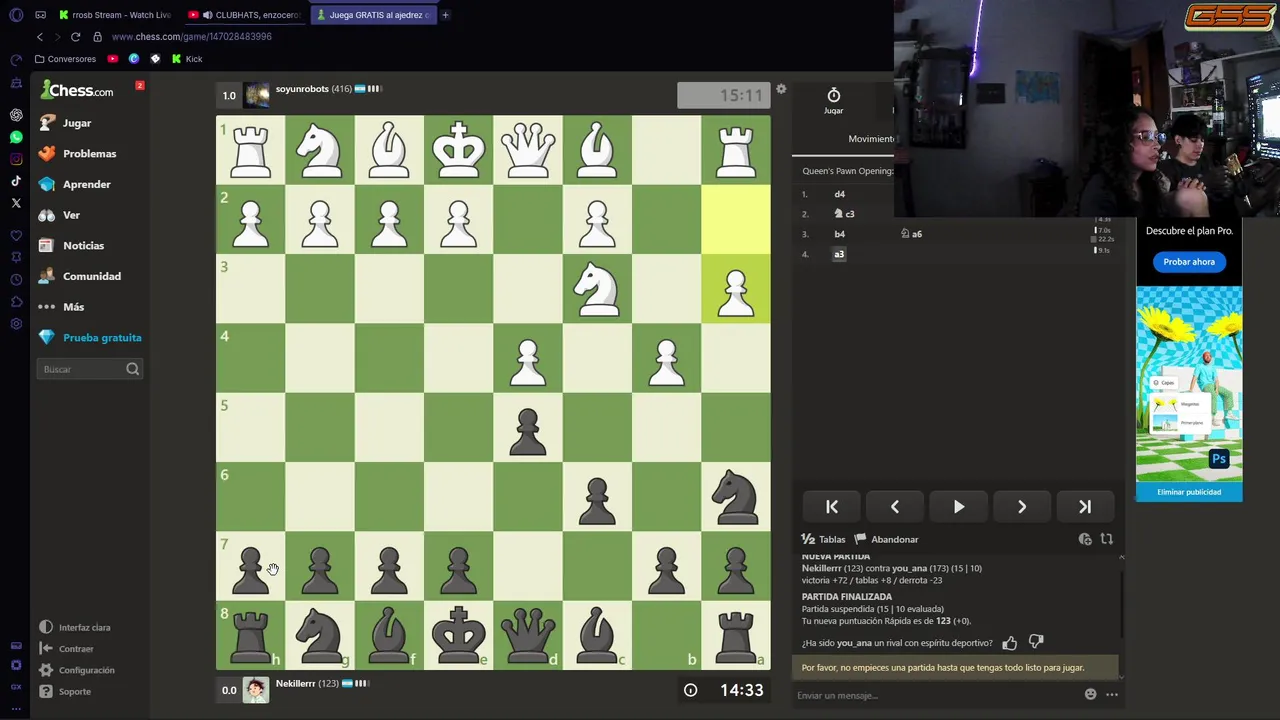Switch to CLUBHATS YouTube tab

245,15
